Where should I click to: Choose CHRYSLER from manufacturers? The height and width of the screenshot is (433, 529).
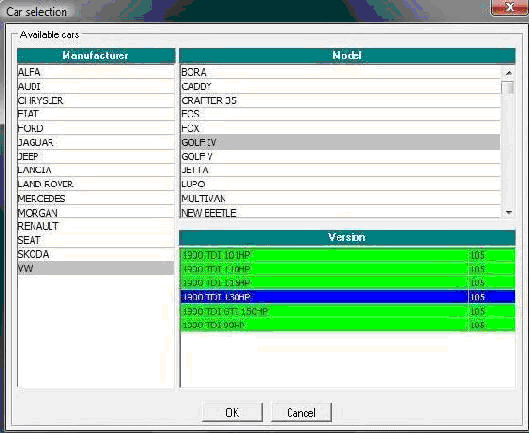pyautogui.click(x=96, y=101)
